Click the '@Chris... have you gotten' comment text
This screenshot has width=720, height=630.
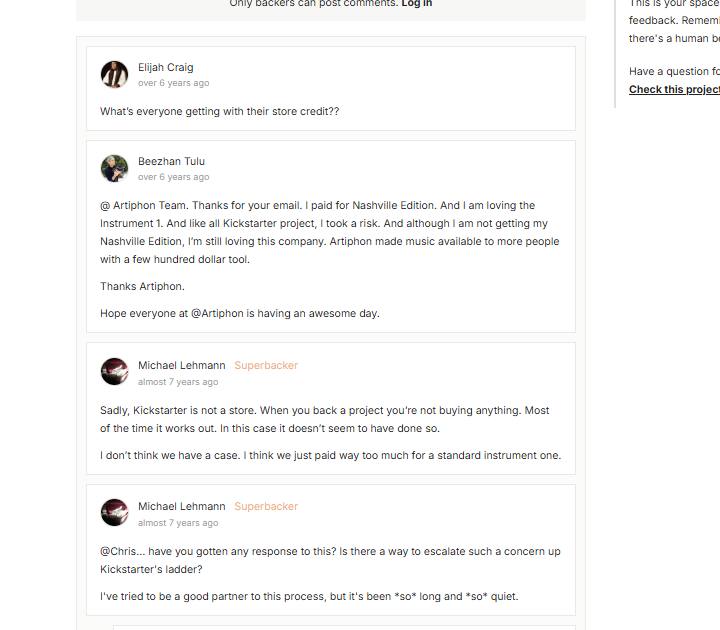pyautogui.click(x=330, y=560)
